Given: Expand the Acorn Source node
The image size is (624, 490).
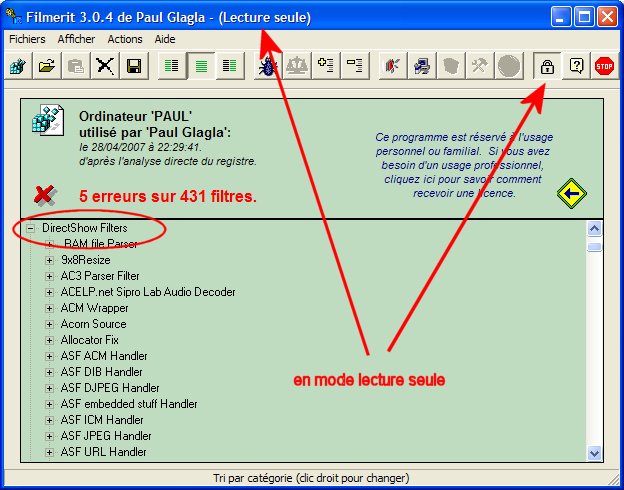Looking at the screenshot, I should click(x=49, y=324).
